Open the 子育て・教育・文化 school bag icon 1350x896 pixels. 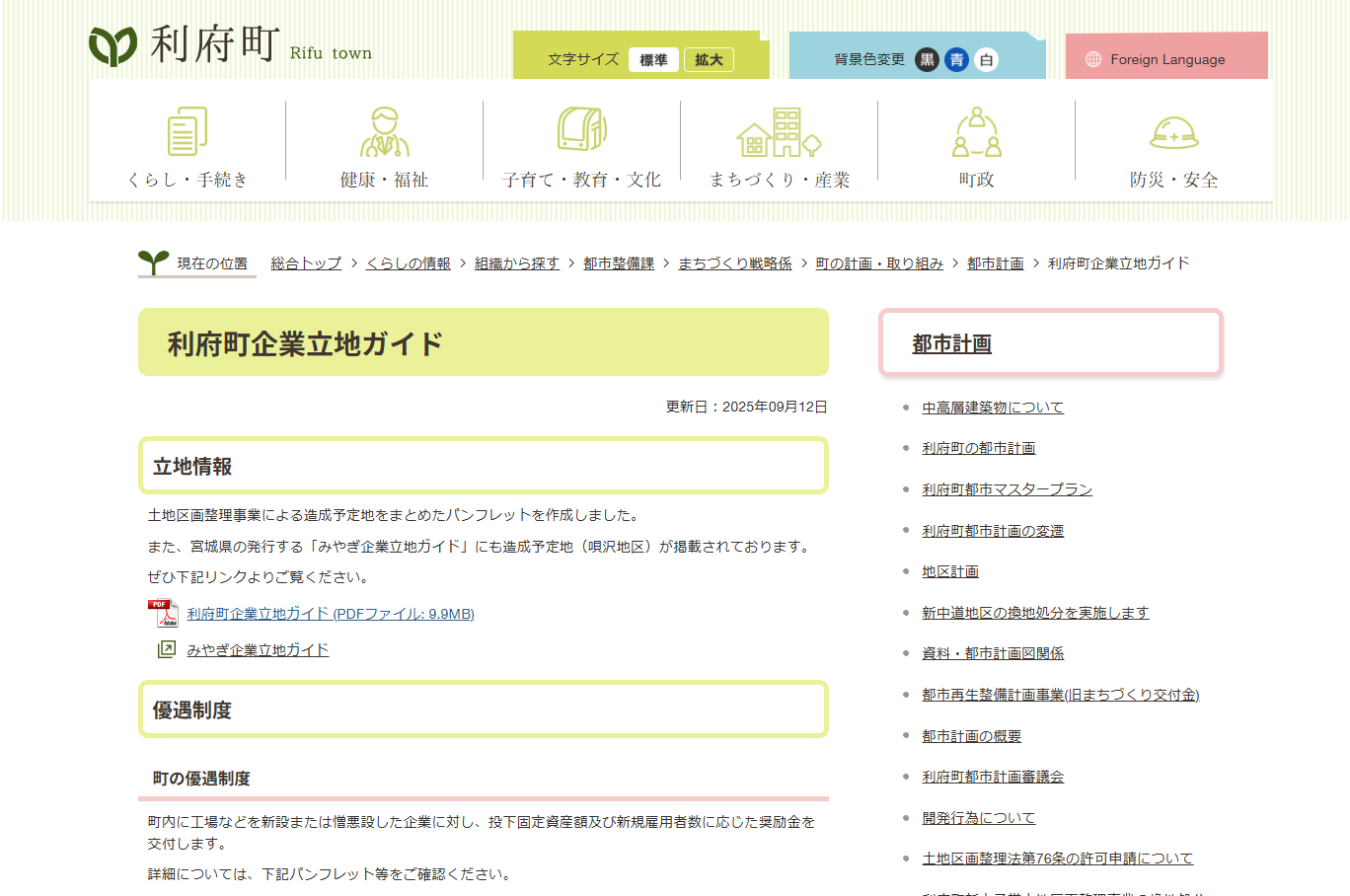point(582,129)
